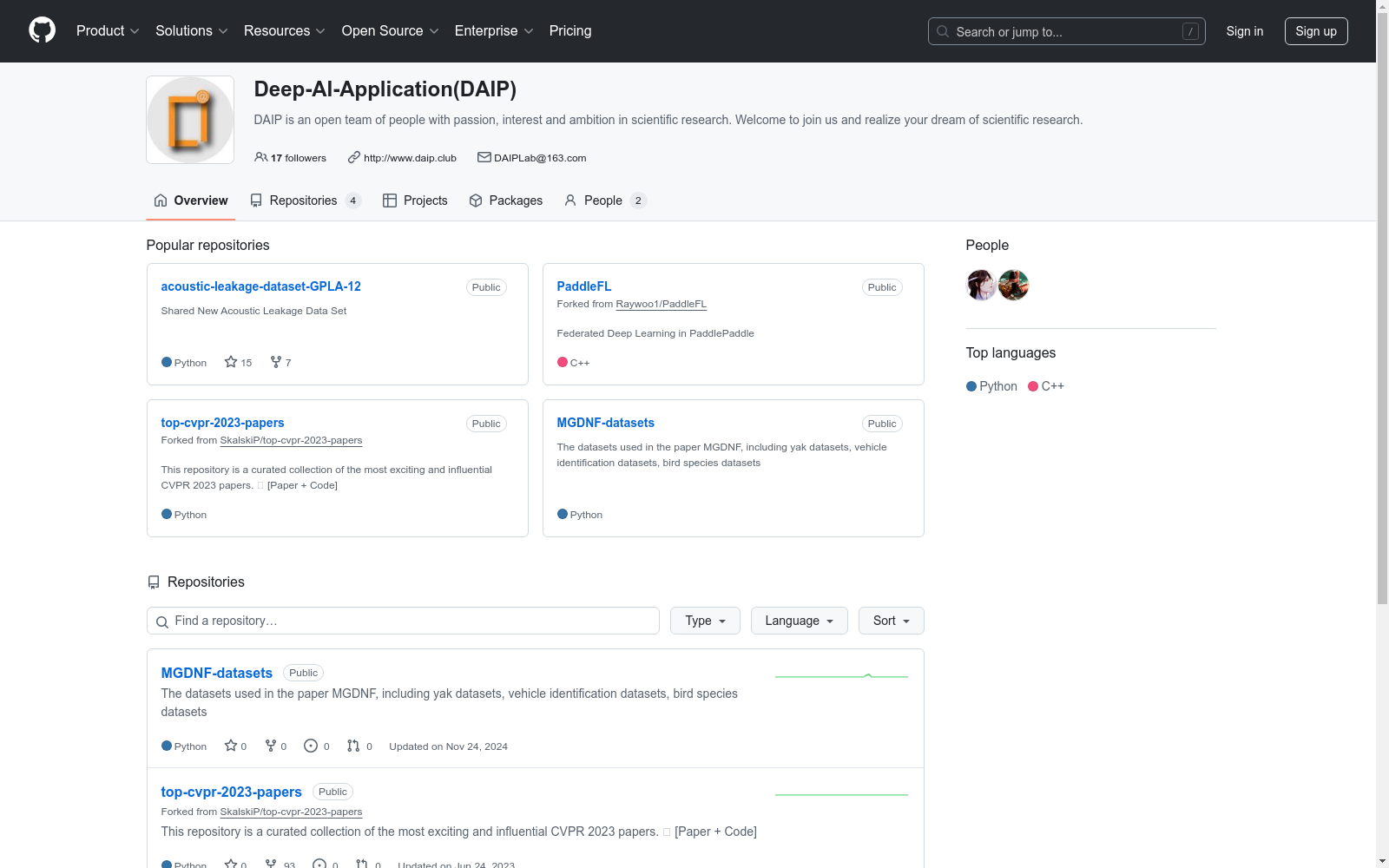Click the Repositories section heading icon

click(x=154, y=582)
